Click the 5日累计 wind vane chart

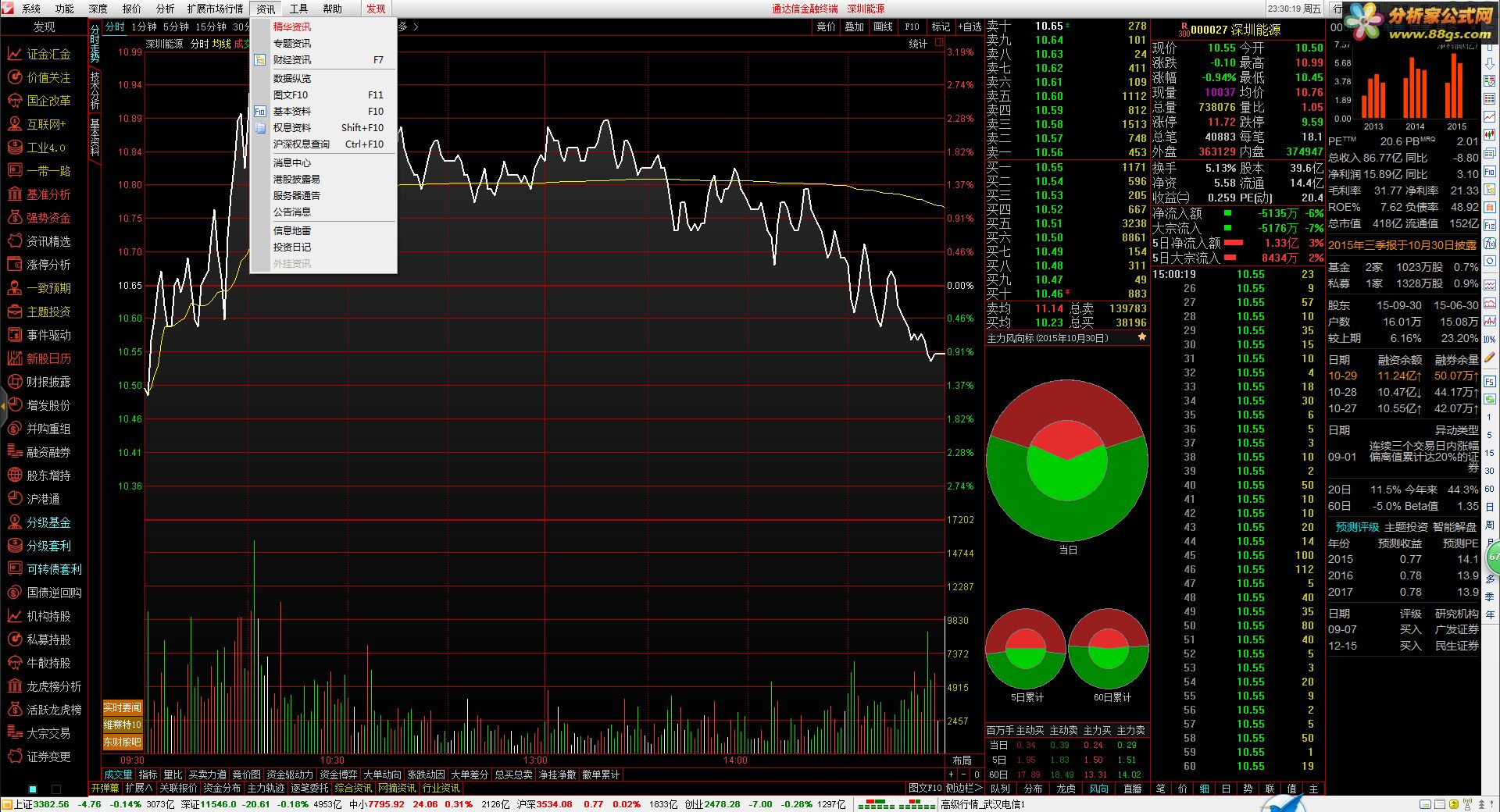(x=1026, y=649)
